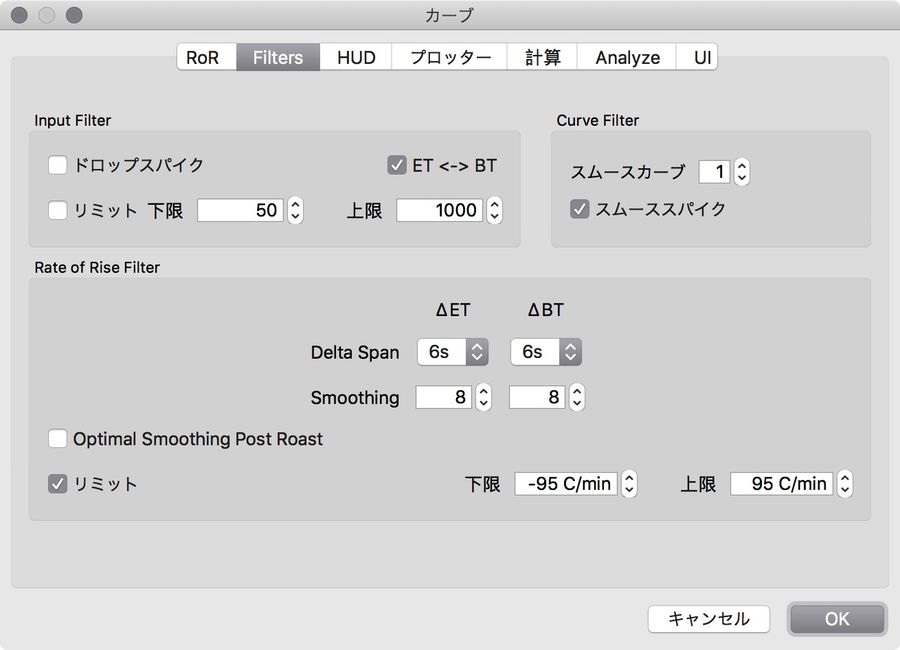Open the ΔBT Delta Span dropdown
Image resolution: width=900 pixels, height=650 pixels.
click(x=546, y=352)
